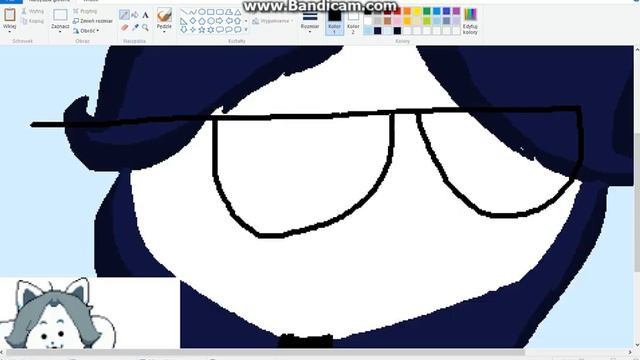
Task: Click the horizontal scrollbar right arrow
Action: [x=631, y=352]
